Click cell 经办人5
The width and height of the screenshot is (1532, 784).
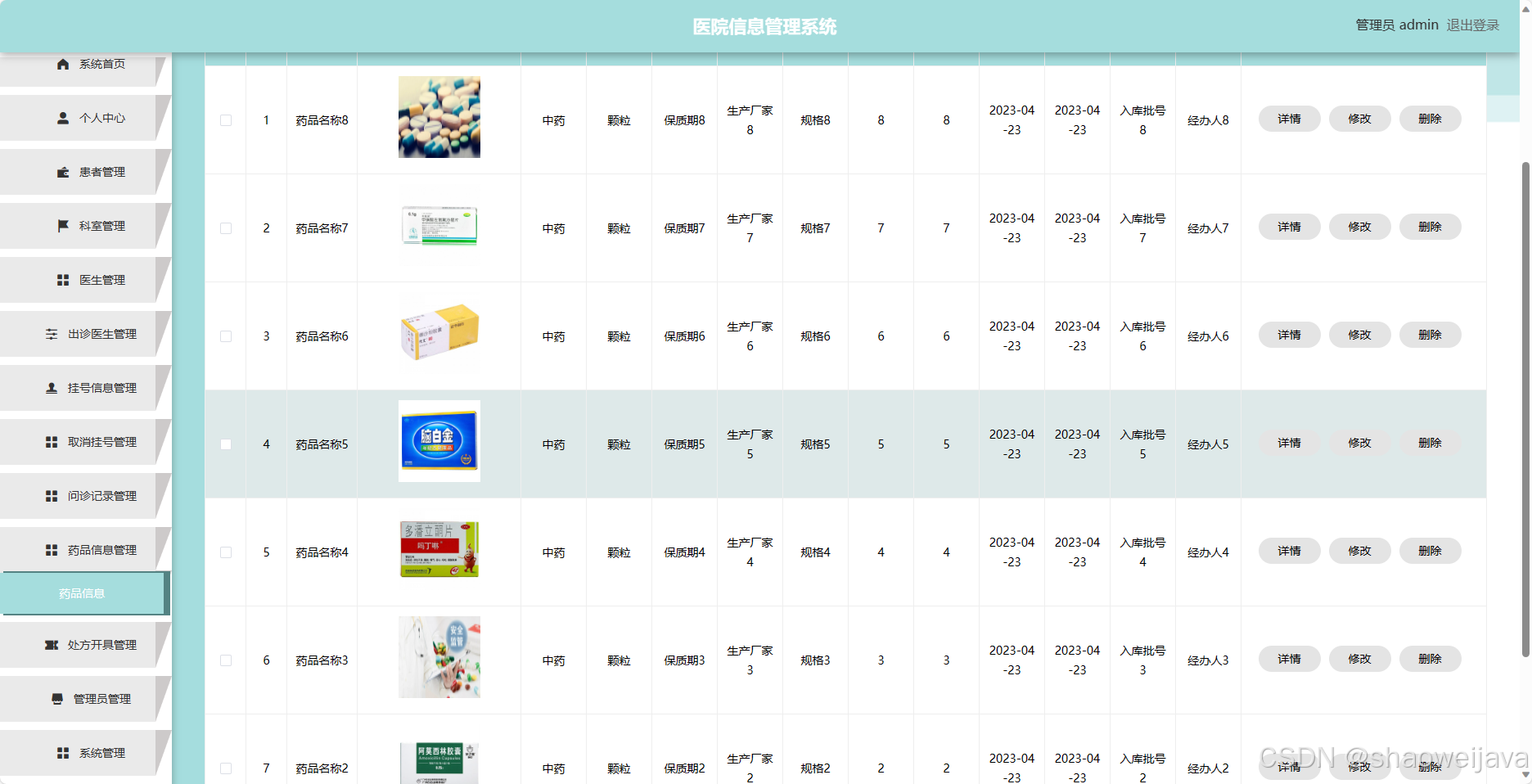1208,444
